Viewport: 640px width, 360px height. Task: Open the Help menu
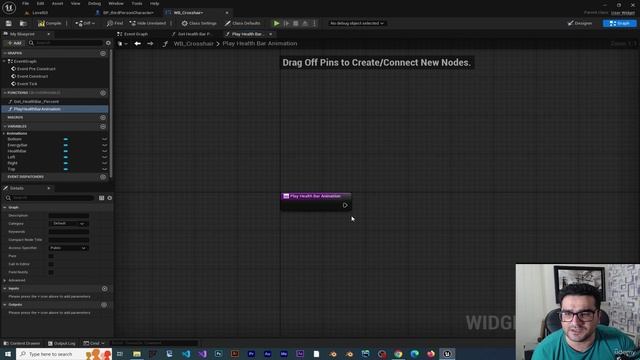tap(154, 3)
